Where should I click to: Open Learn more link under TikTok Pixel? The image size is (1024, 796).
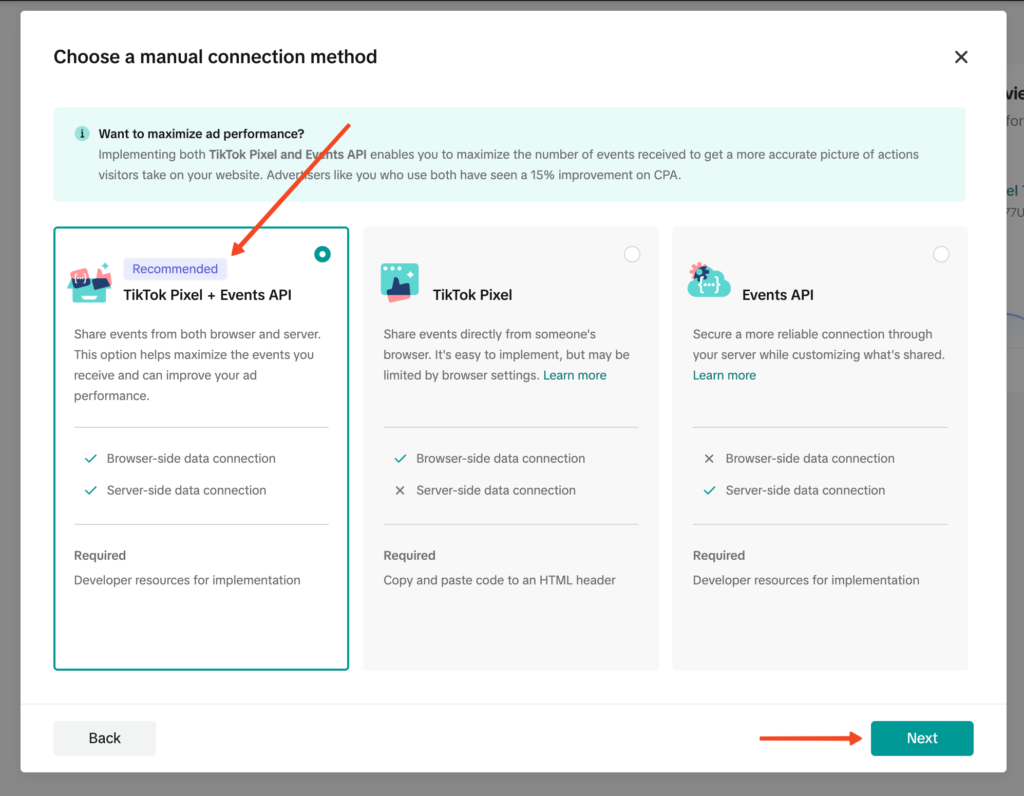click(x=575, y=375)
